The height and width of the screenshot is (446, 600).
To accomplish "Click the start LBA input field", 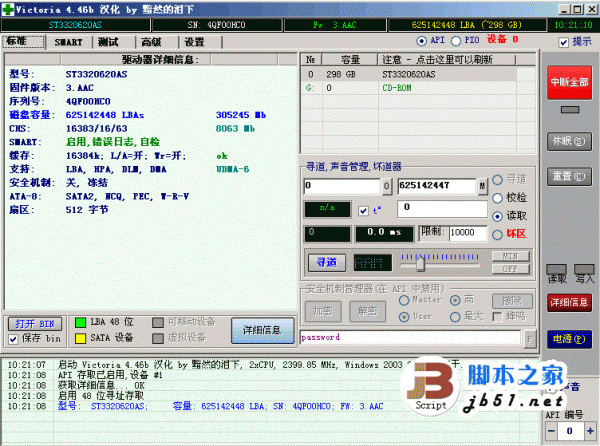I will 342,186.
